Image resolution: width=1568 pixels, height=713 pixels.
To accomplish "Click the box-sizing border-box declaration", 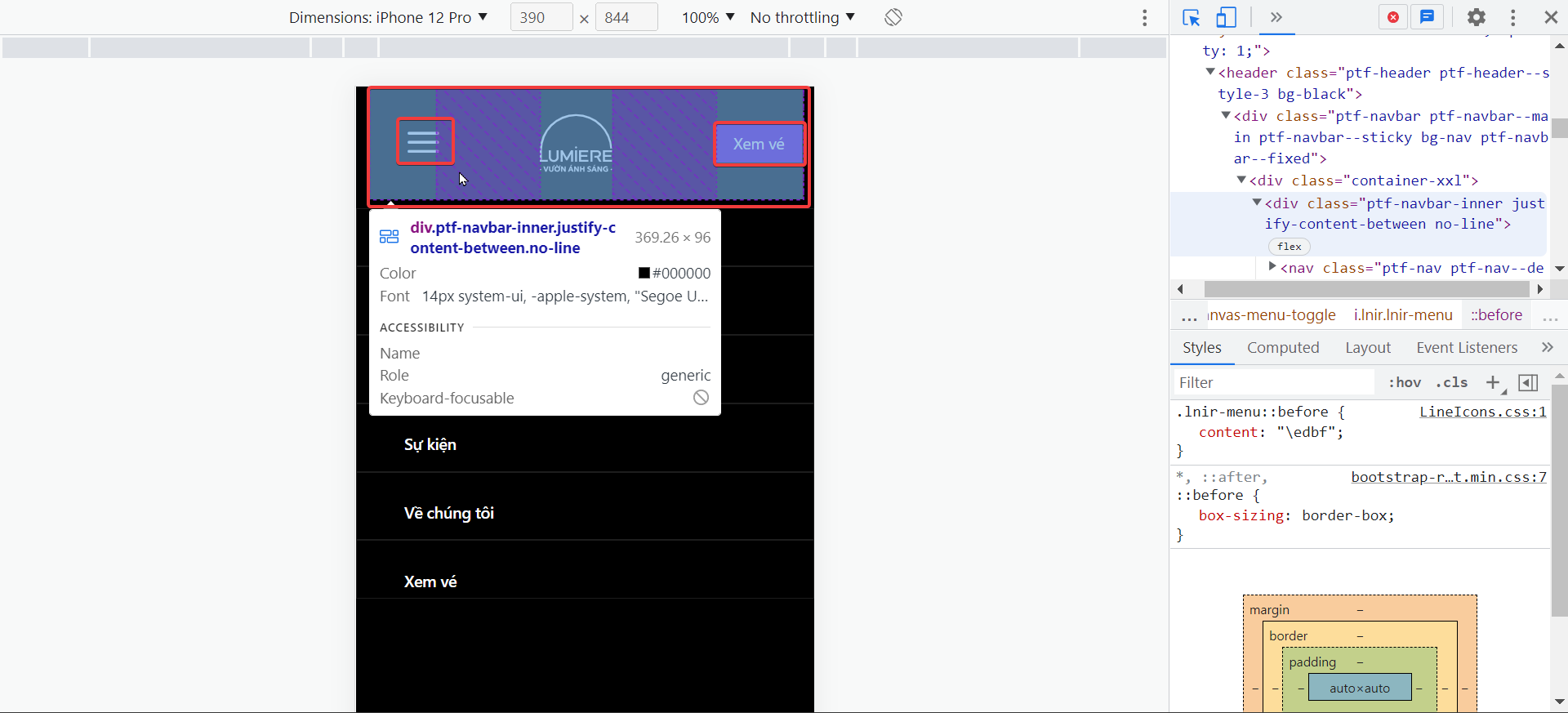I will 1296,515.
